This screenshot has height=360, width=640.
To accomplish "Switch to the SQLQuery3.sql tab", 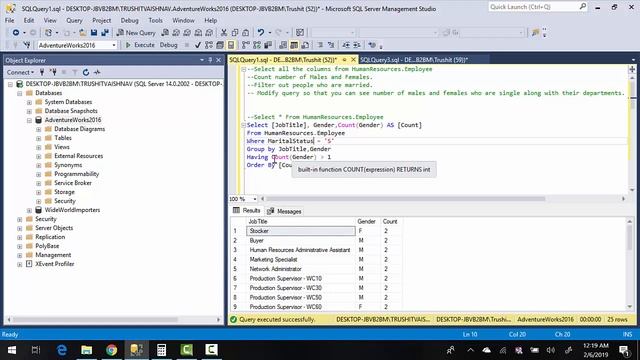I will click(x=413, y=60).
